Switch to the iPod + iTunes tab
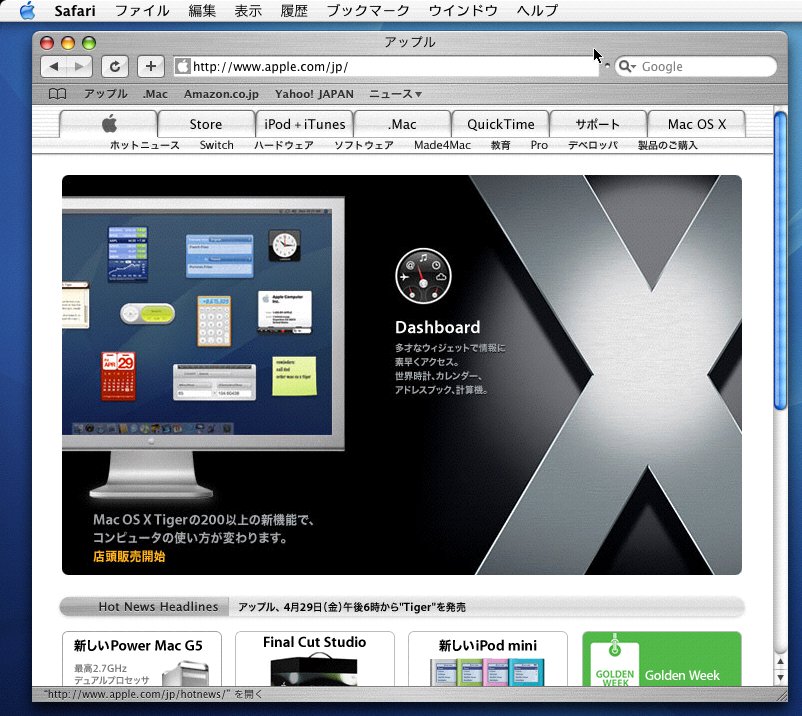Image resolution: width=802 pixels, height=716 pixels. coord(304,124)
